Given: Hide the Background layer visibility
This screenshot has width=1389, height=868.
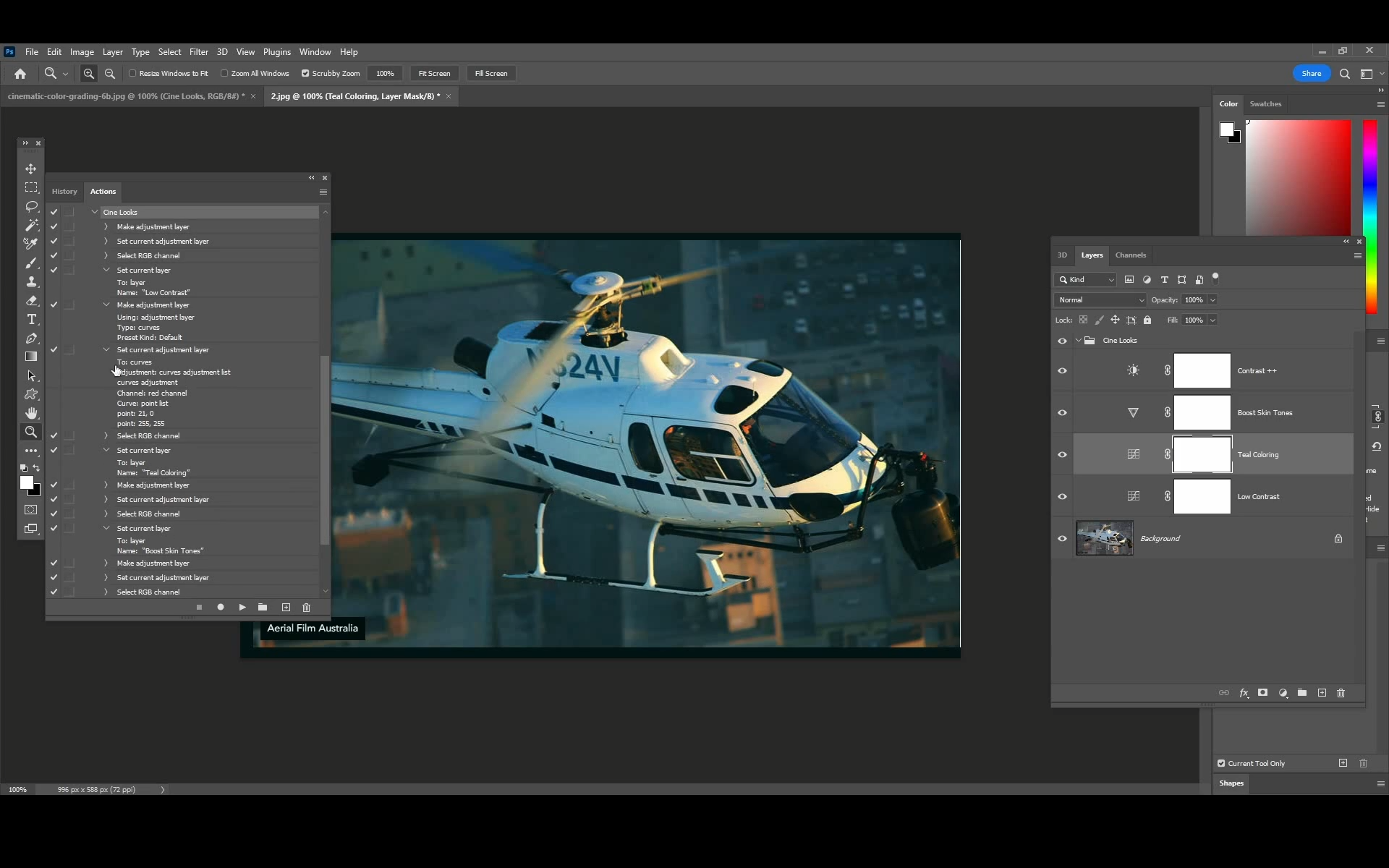Looking at the screenshot, I should tap(1062, 539).
